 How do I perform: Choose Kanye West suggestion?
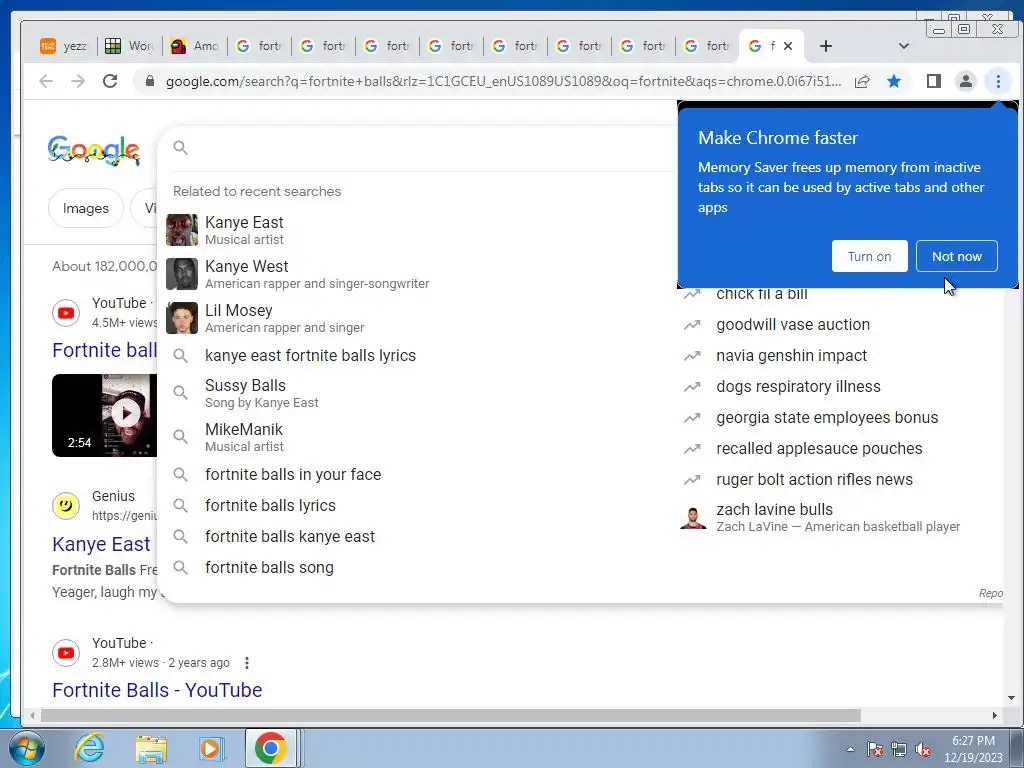(418, 274)
